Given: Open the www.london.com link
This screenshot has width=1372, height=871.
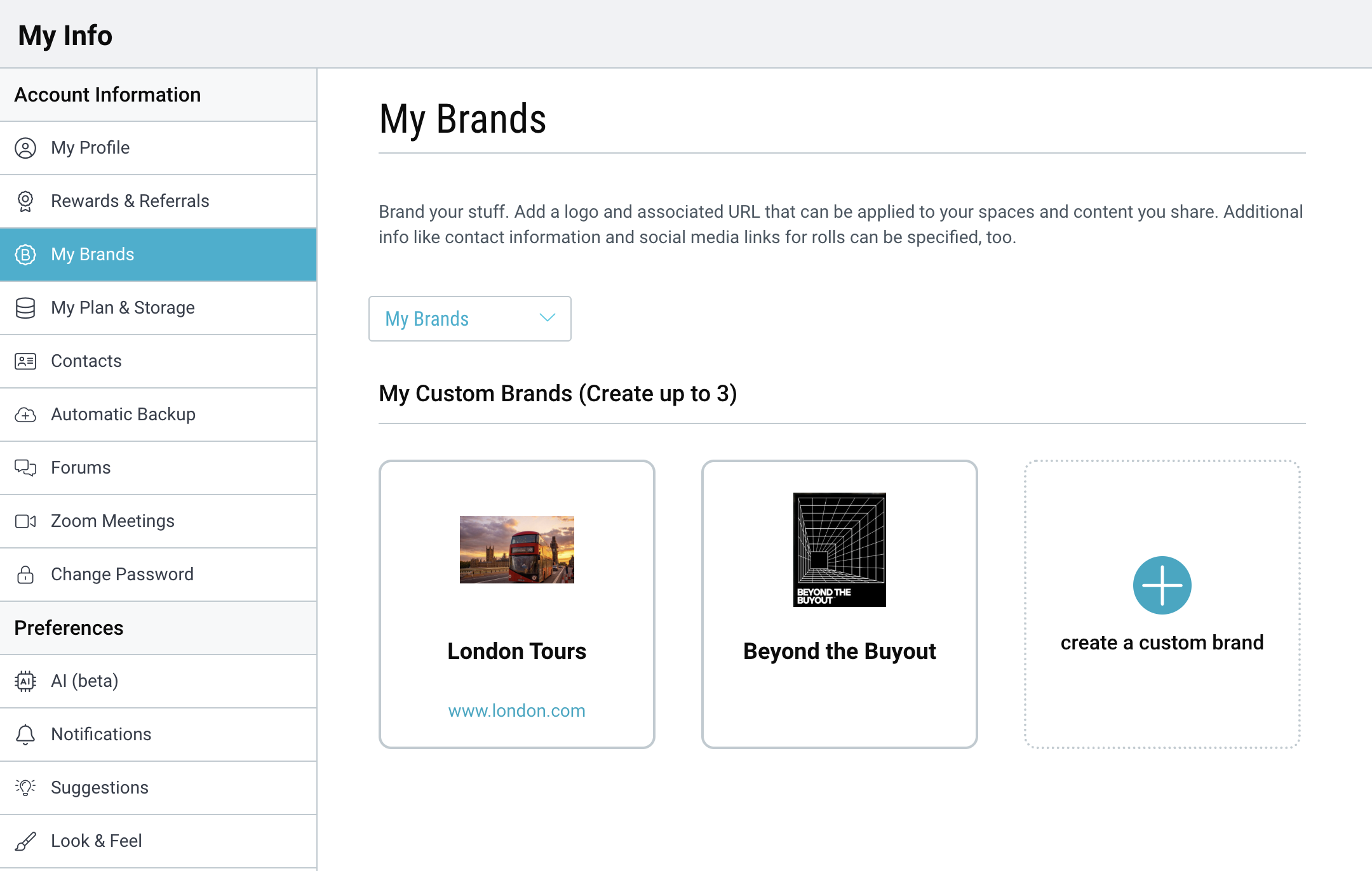Looking at the screenshot, I should tap(516, 710).
